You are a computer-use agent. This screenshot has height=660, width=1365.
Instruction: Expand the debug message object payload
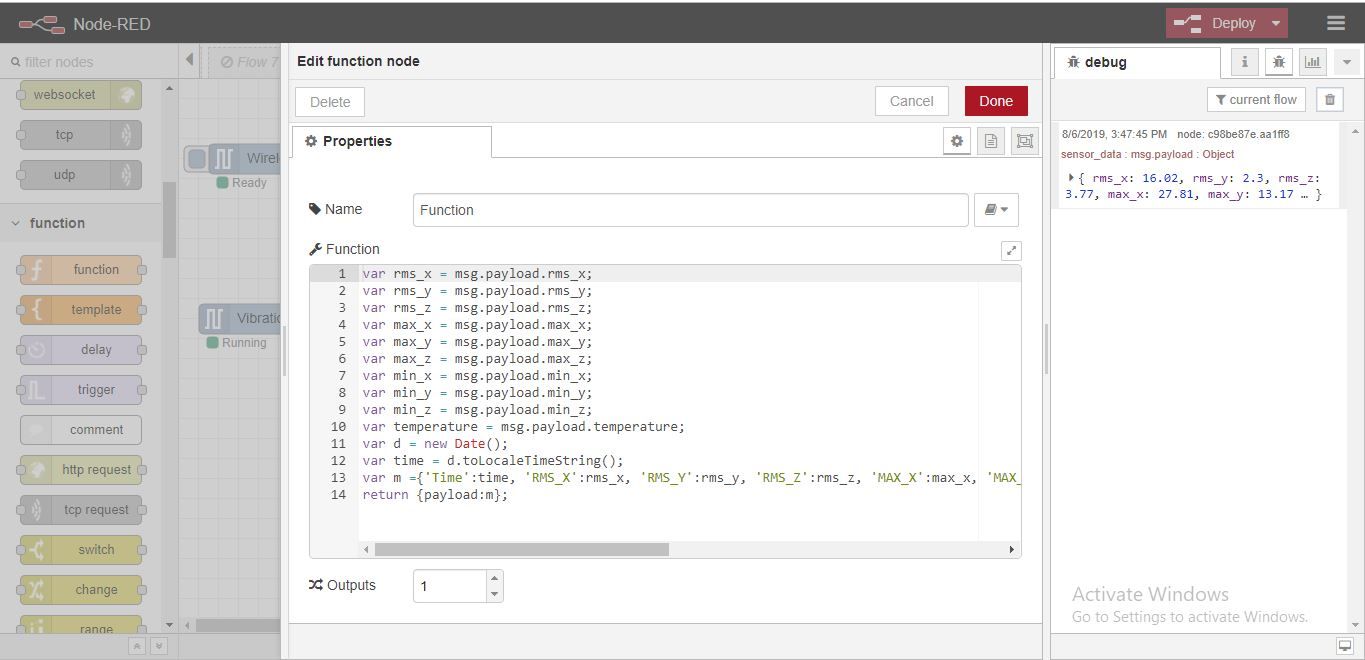coord(1072,178)
